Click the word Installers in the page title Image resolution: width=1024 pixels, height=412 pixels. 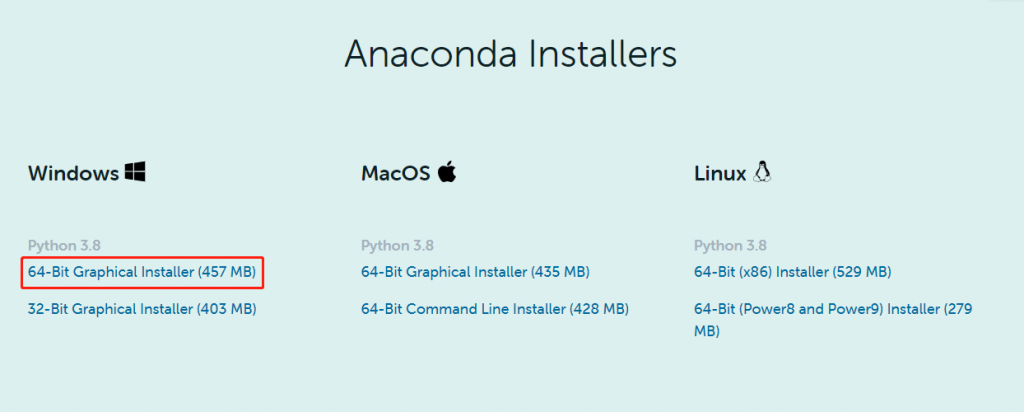[x=602, y=55]
